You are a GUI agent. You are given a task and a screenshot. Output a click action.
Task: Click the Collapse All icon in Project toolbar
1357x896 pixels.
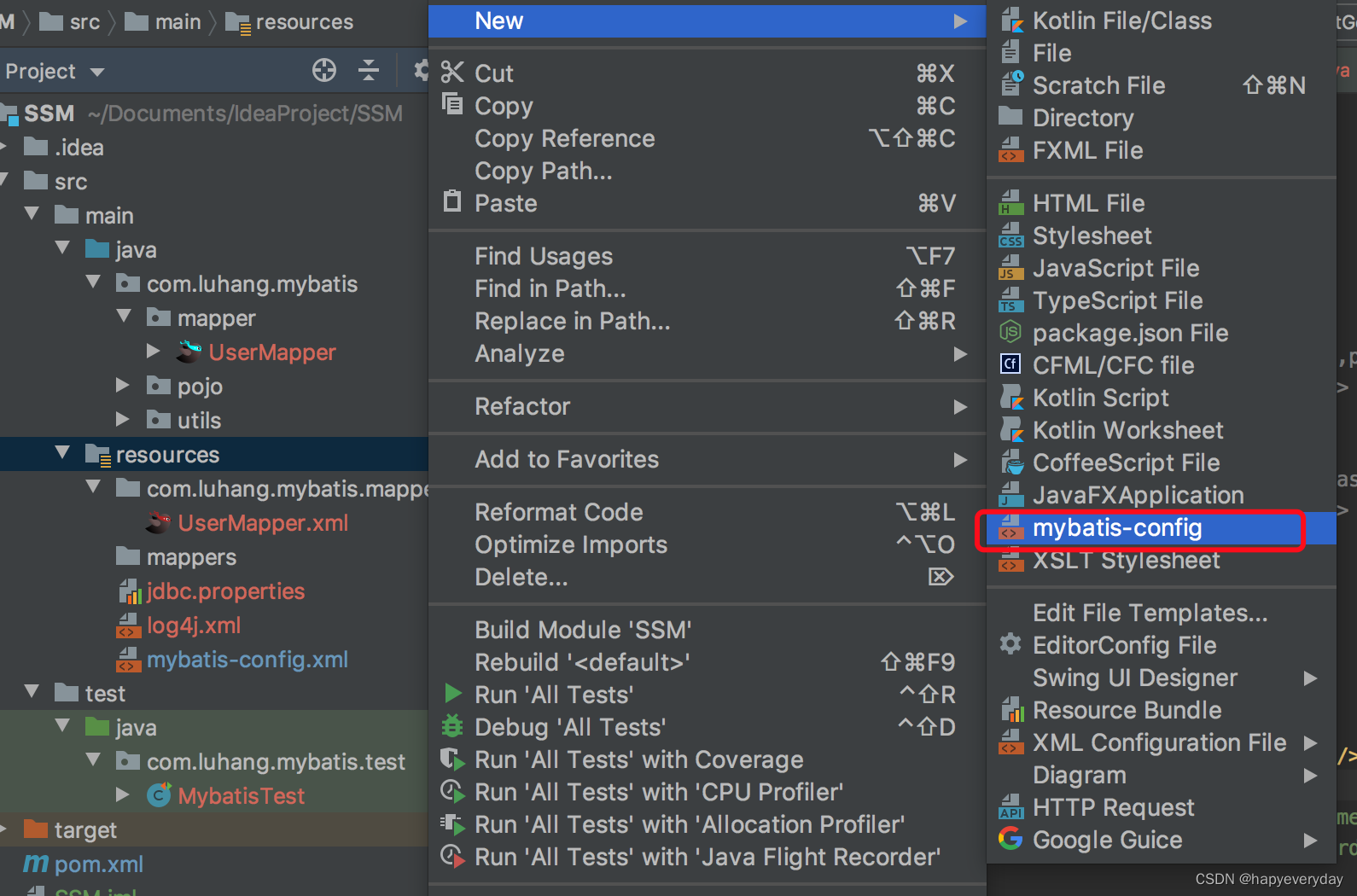click(369, 70)
